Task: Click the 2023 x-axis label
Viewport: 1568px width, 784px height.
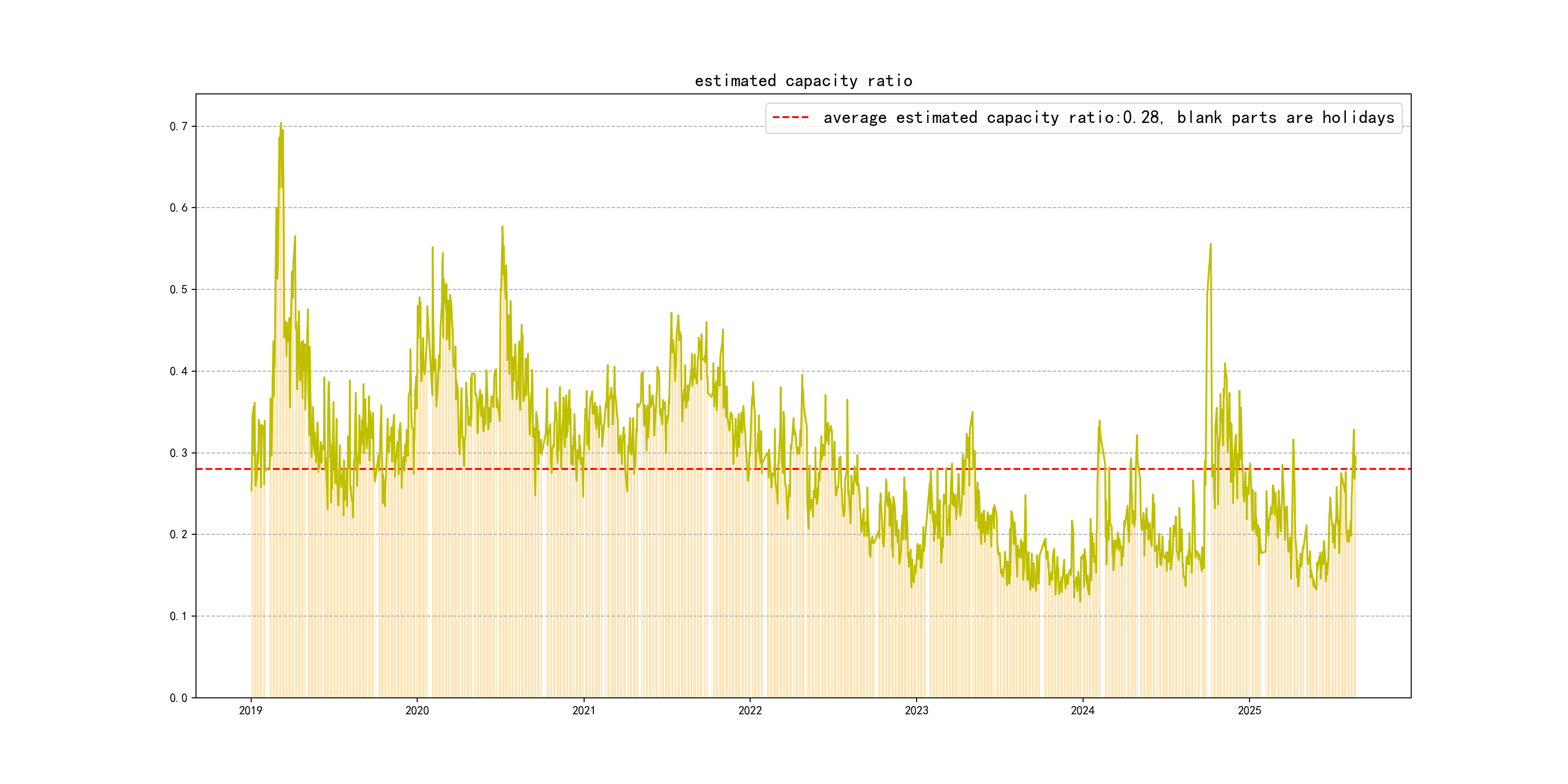Action: tap(916, 710)
